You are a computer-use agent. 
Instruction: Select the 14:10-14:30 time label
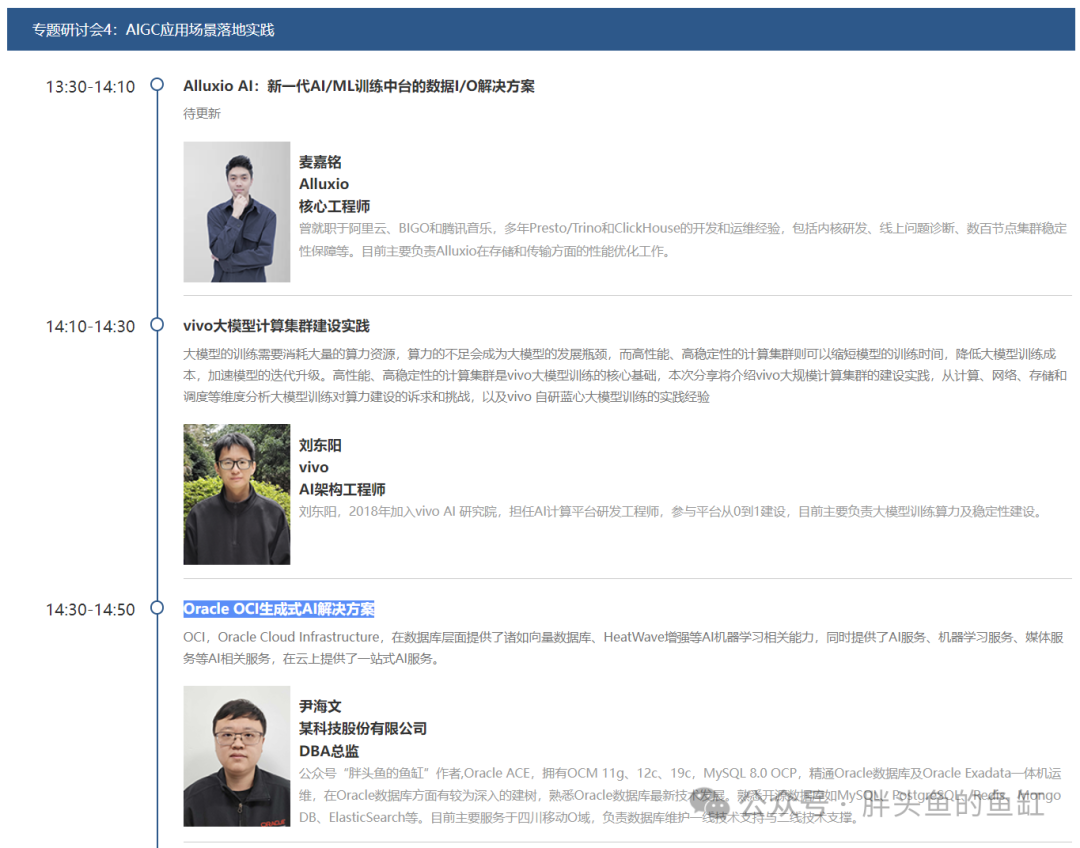click(90, 327)
